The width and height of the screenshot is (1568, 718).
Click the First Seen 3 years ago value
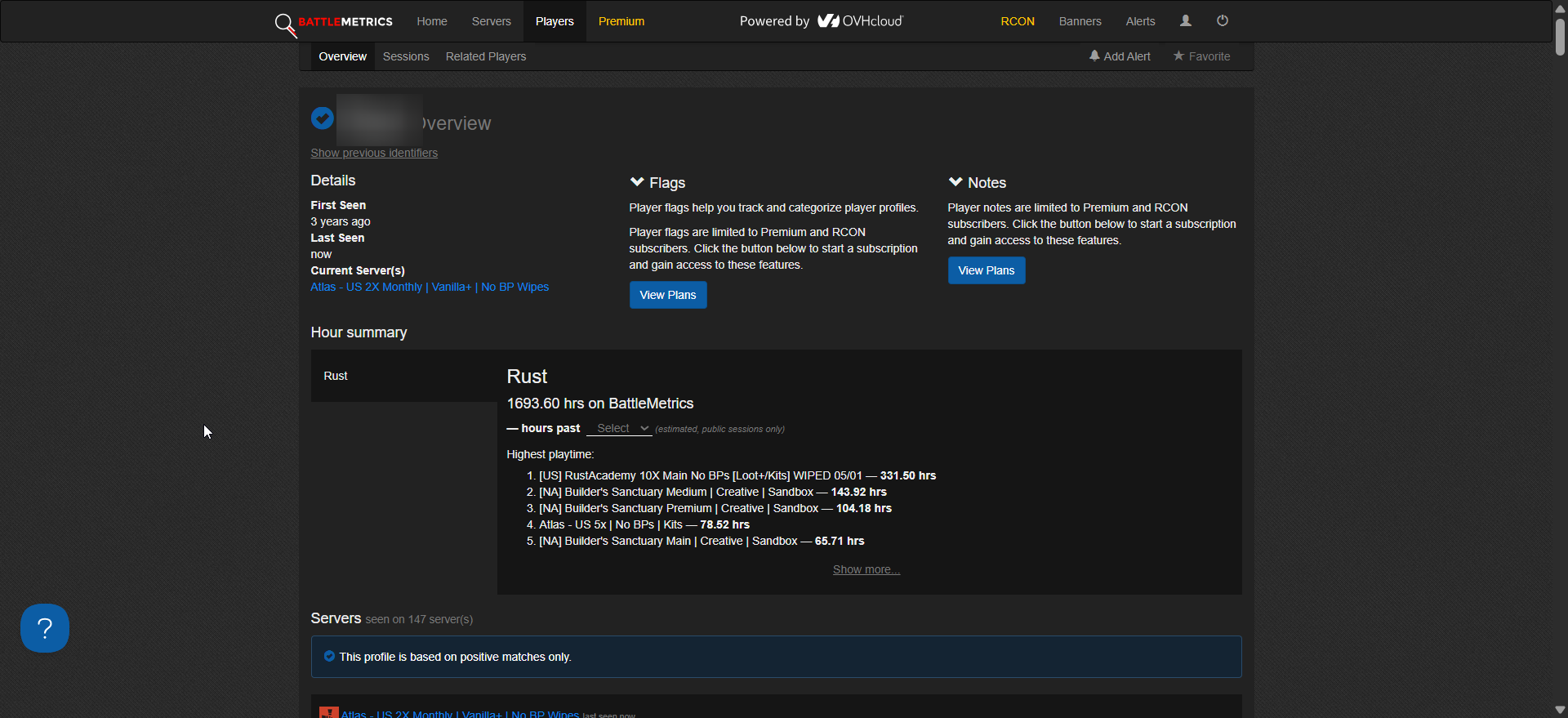coord(341,221)
